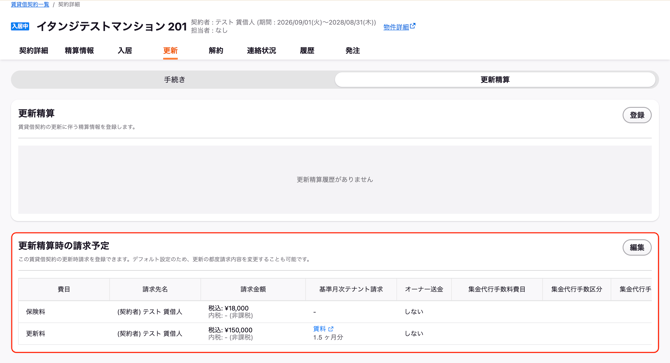Click the 入居中 status badge
Viewport: 670px width, 363px height.
point(20,26)
